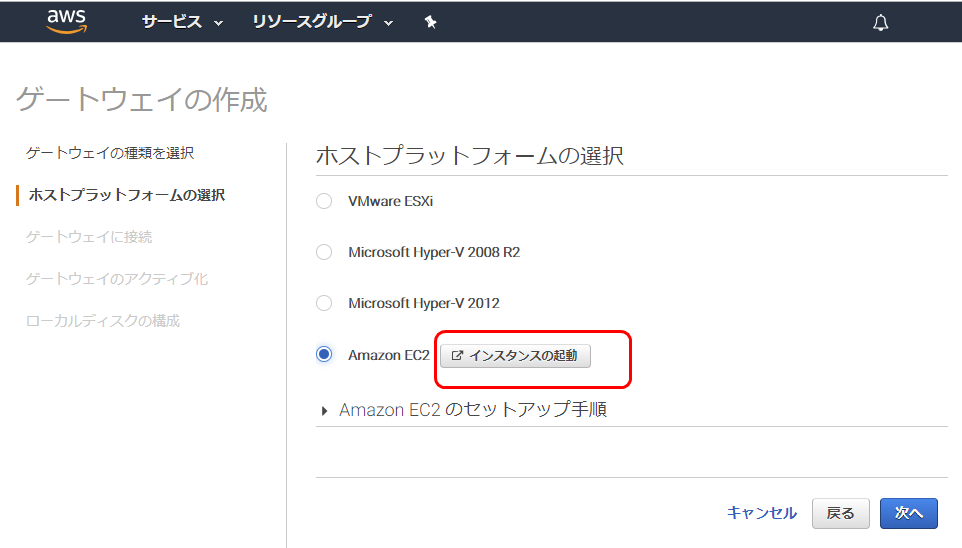Select the VMware ESXi radio button

pyautogui.click(x=324, y=201)
